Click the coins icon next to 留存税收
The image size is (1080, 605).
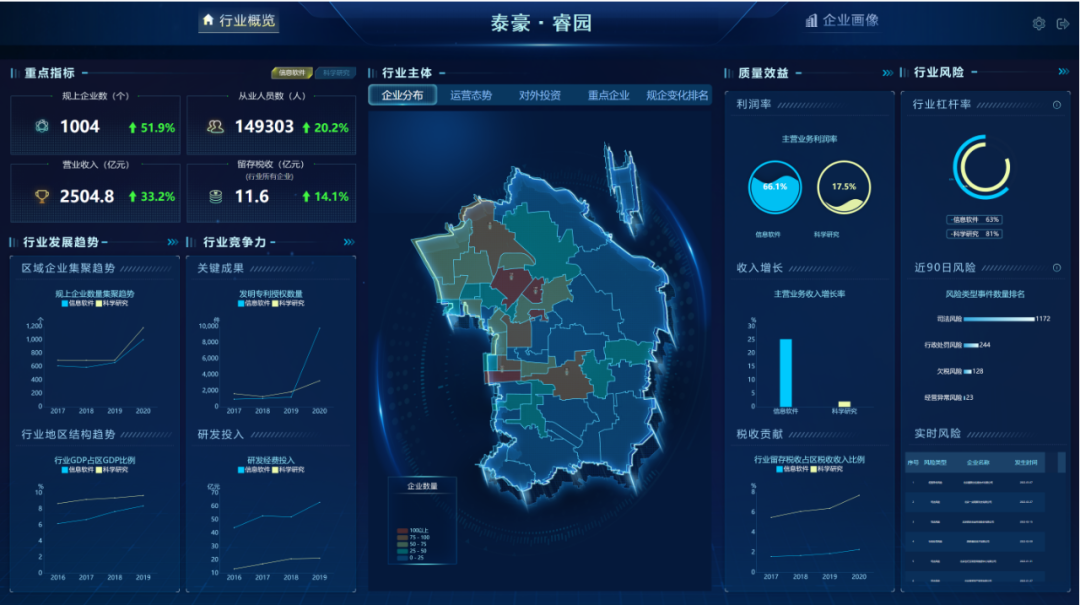coord(214,194)
